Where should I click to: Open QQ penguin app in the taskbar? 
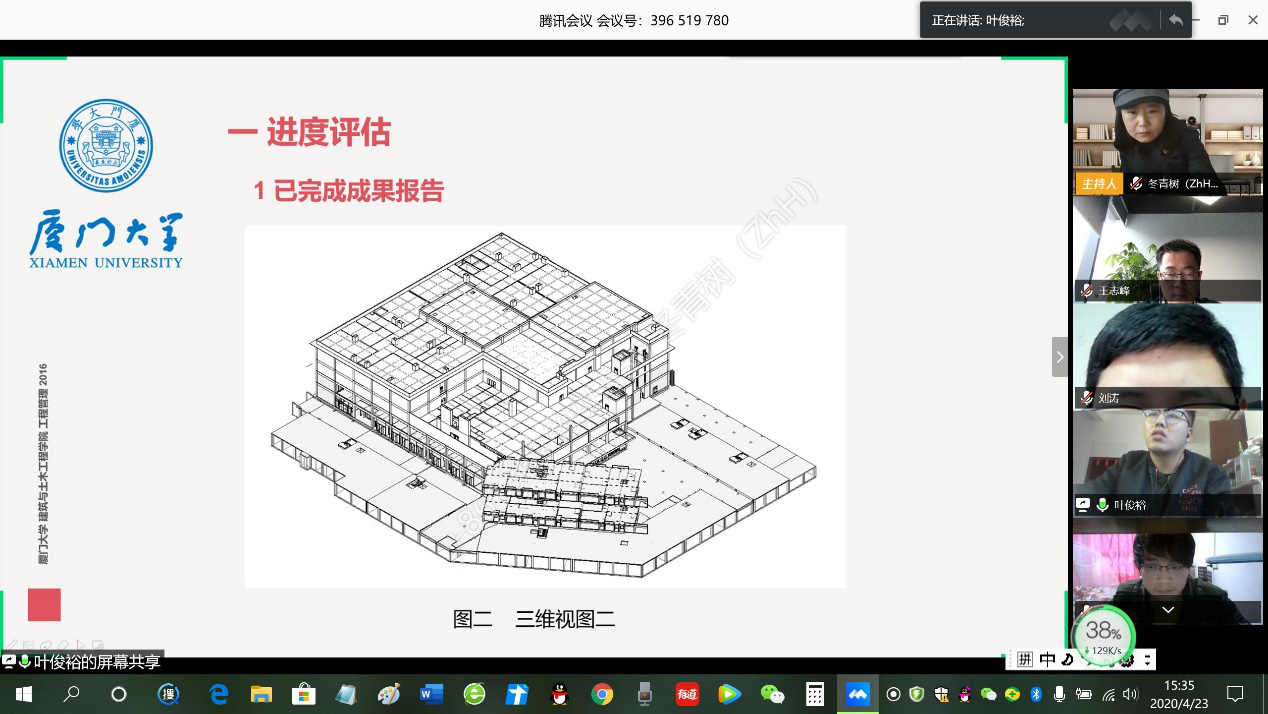pos(559,694)
